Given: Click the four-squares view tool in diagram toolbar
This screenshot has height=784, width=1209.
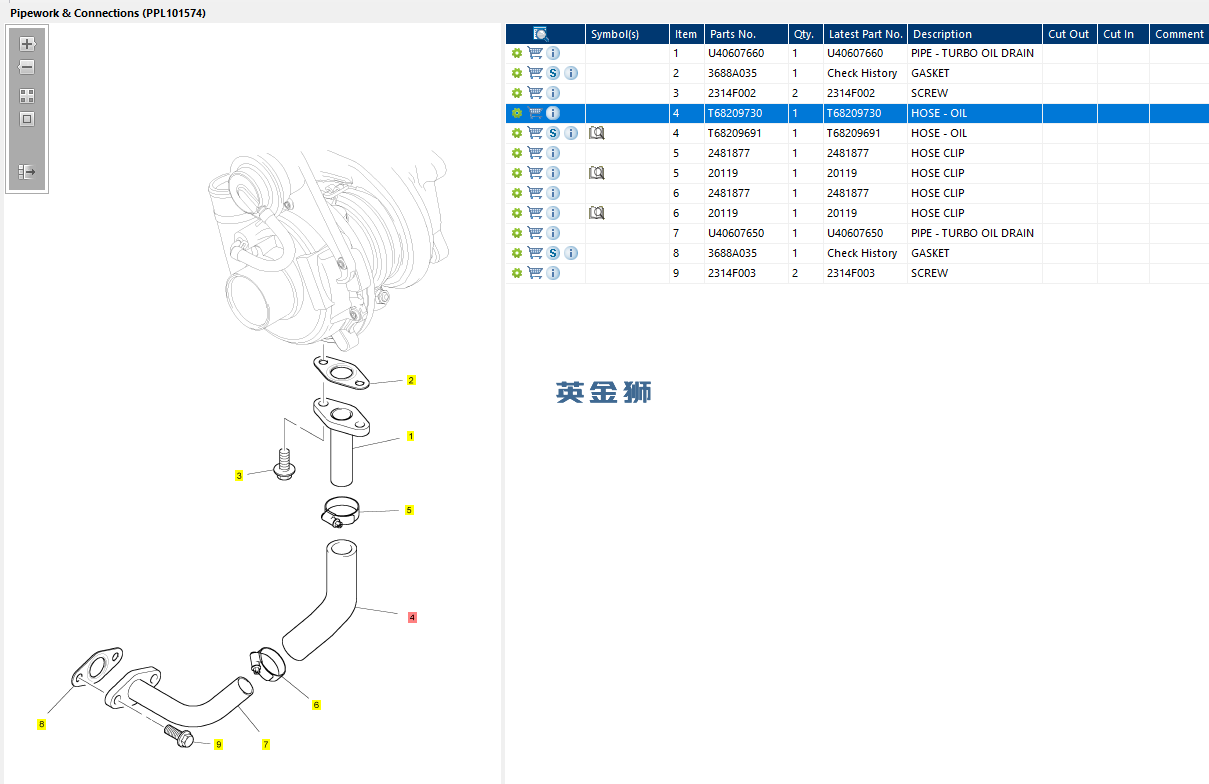Looking at the screenshot, I should point(27,96).
